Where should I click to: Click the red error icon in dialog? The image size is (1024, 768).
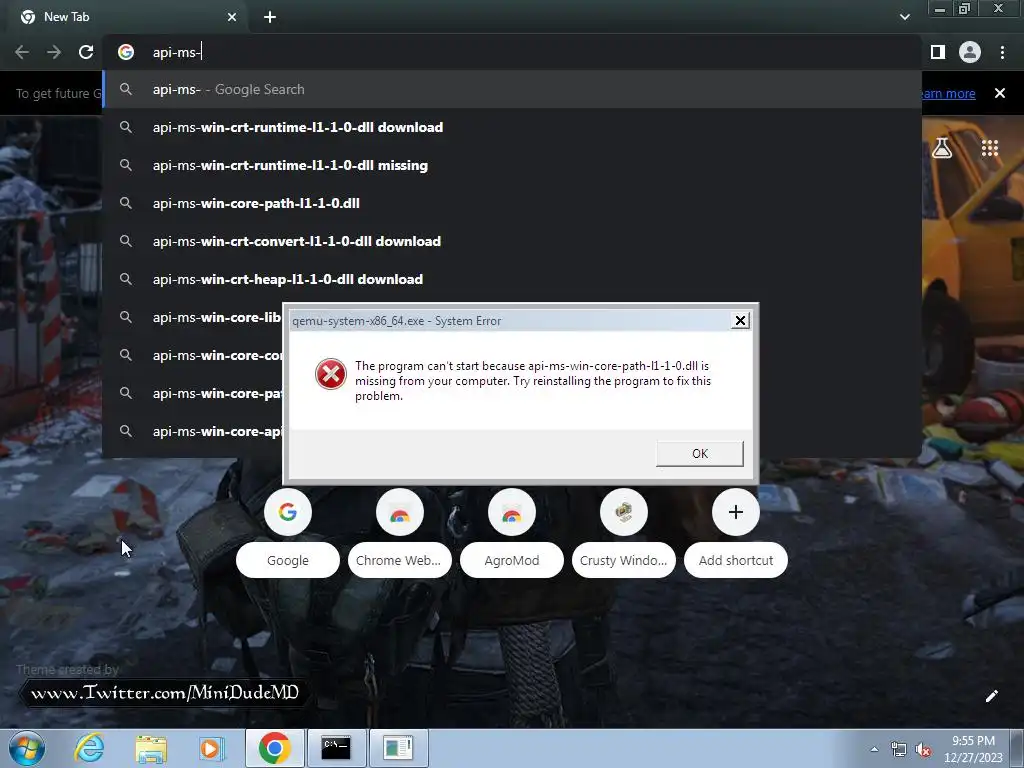tap(330, 374)
